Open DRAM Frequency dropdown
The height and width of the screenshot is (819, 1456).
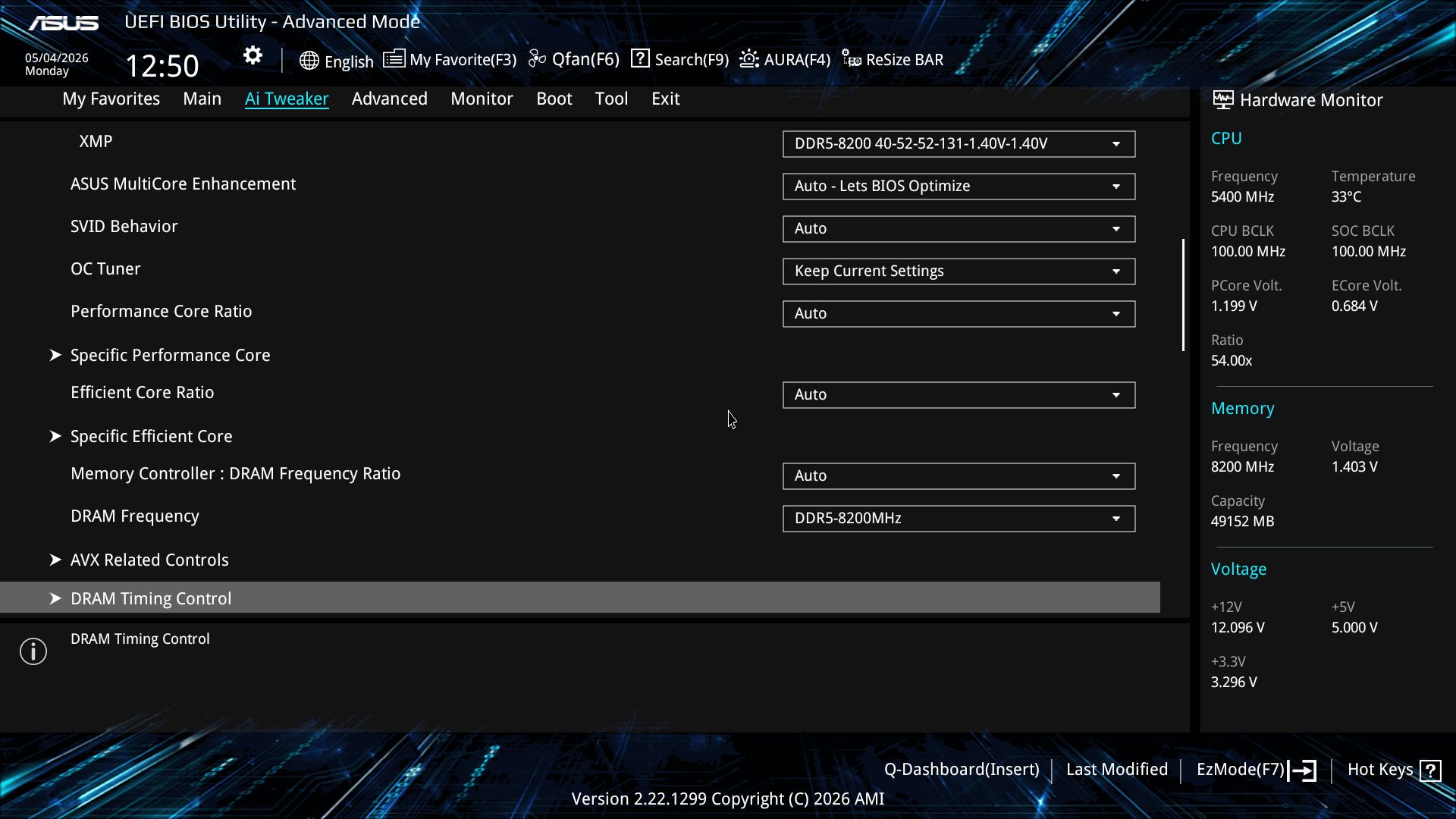(x=959, y=519)
